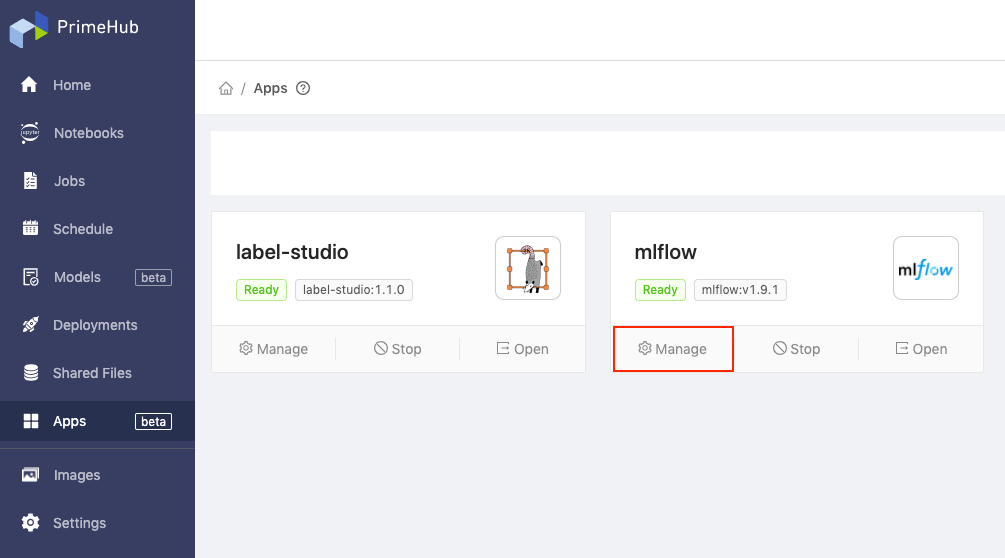Manage the mlflow app
The width and height of the screenshot is (1005, 558).
pos(673,349)
